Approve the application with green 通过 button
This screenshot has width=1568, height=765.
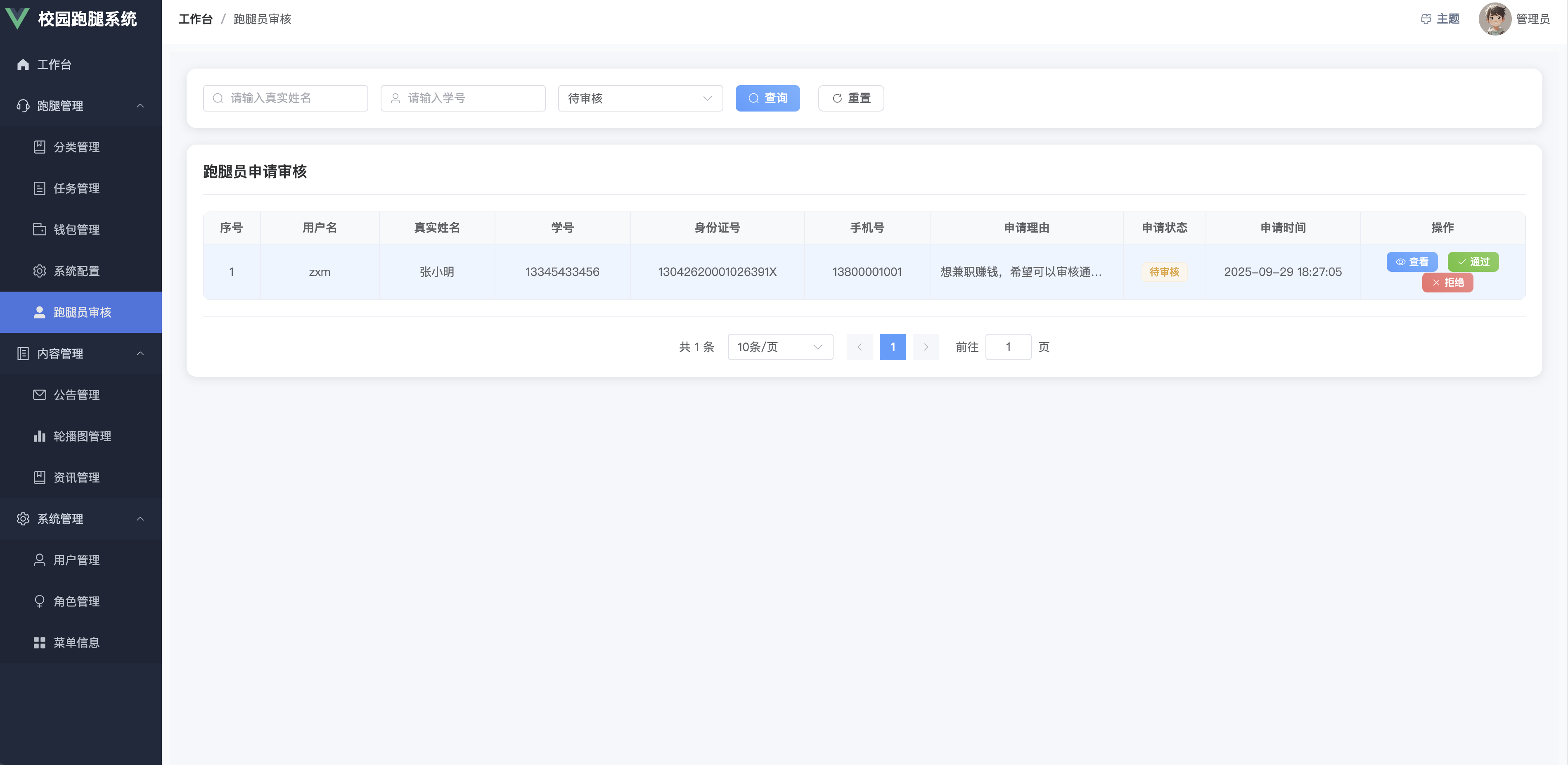pos(1473,262)
